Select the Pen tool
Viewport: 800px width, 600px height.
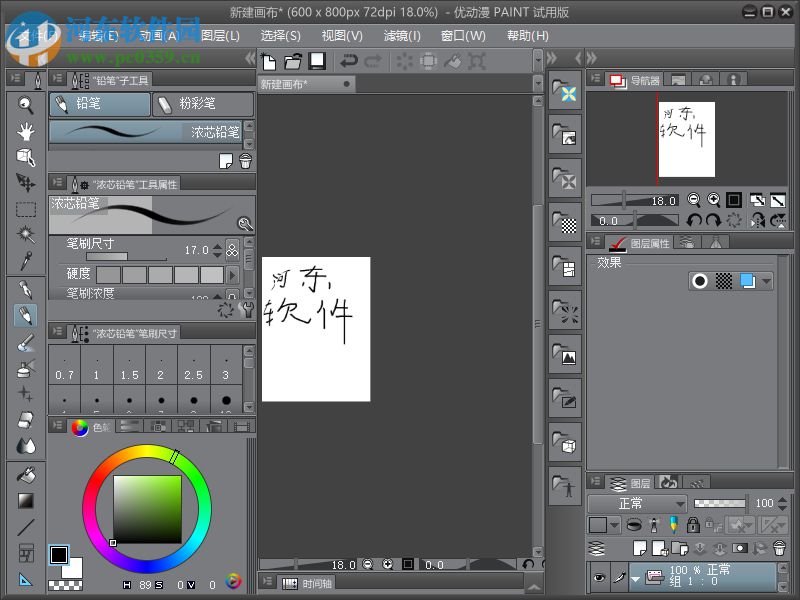pyautogui.click(x=25, y=290)
